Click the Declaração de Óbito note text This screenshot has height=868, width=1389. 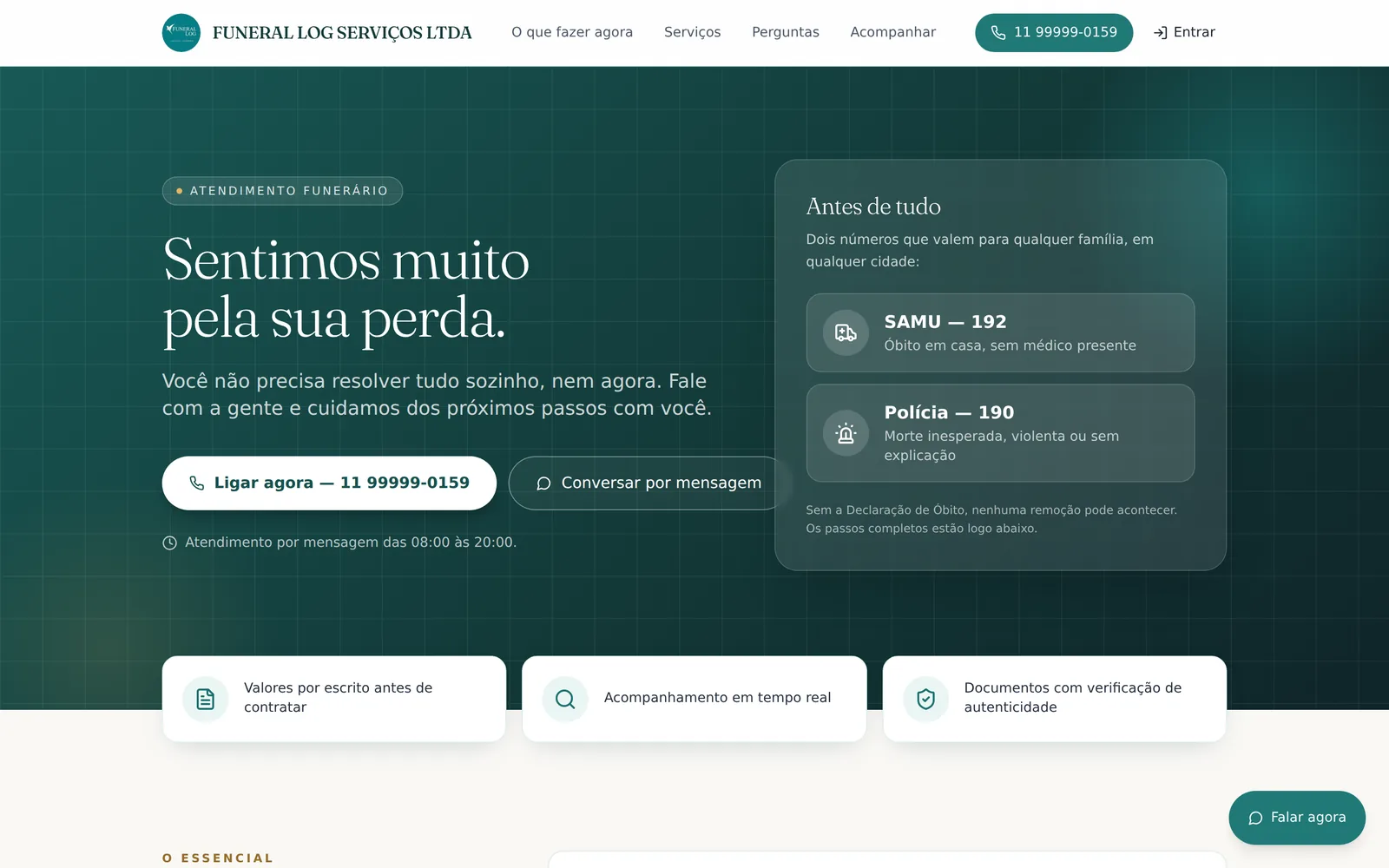[991, 519]
